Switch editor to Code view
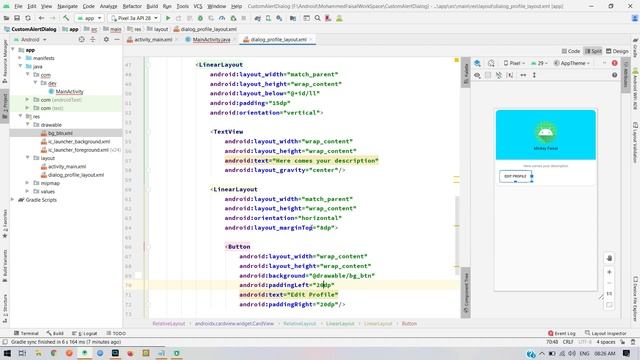This screenshot has width=640, height=360. point(571,51)
